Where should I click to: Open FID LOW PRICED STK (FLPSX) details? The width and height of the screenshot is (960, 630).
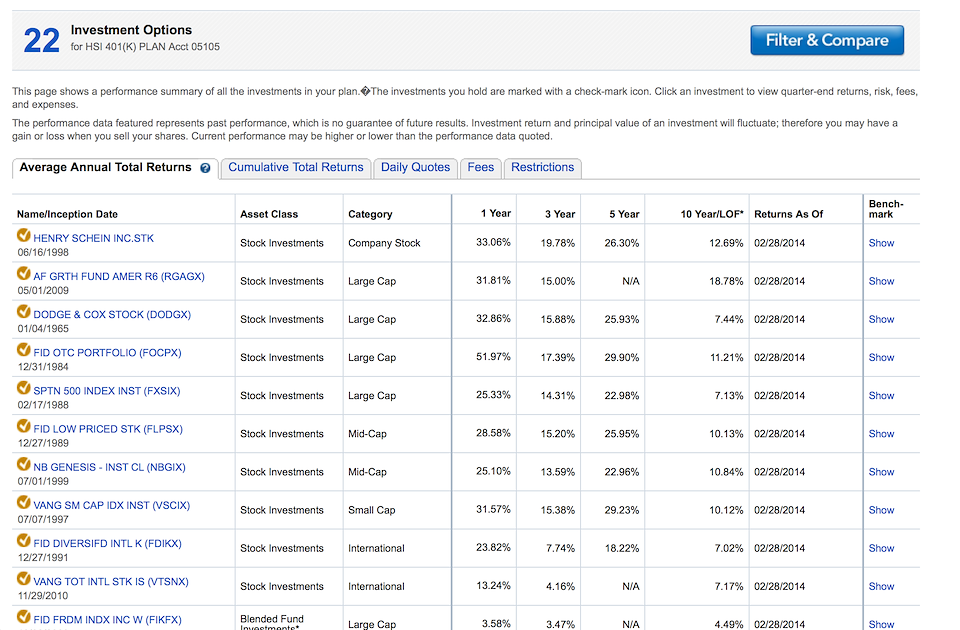pyautogui.click(x=108, y=429)
